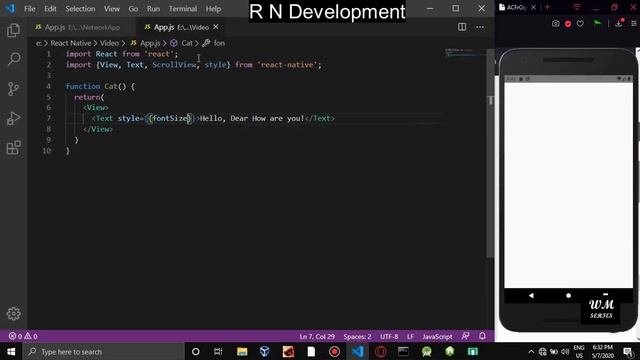
Task: Click the Video breadcrumb segment
Action: (109, 43)
